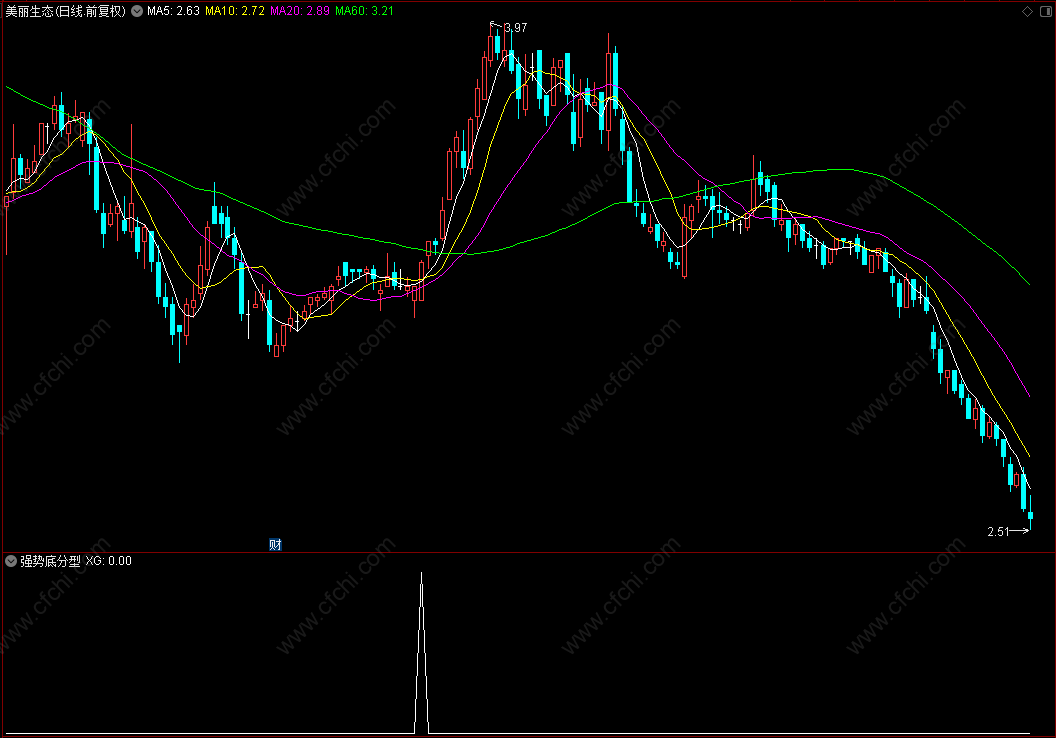Click the 2.51 low price label
This screenshot has height=738, width=1056.
pos(998,532)
